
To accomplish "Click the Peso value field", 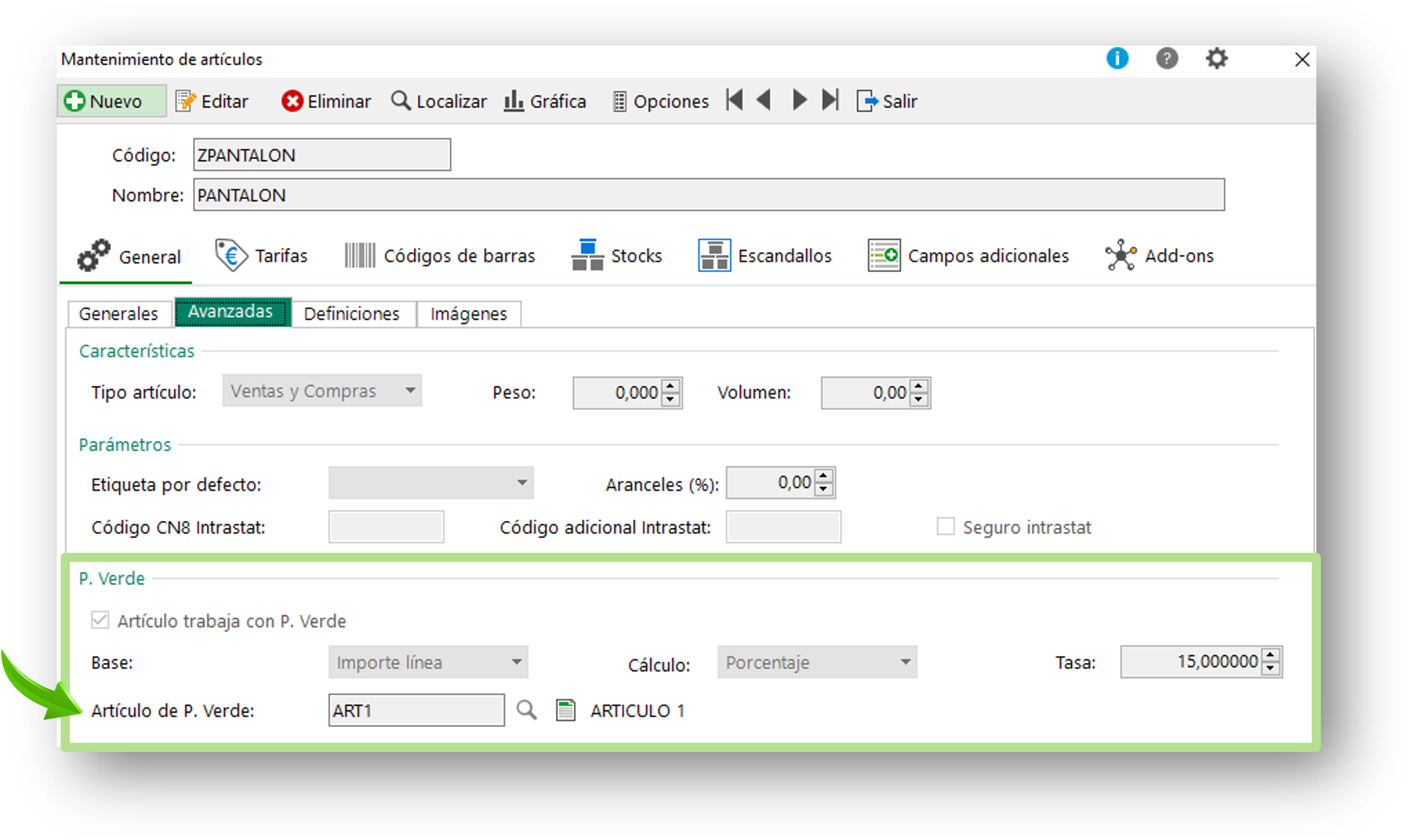I will (x=617, y=393).
